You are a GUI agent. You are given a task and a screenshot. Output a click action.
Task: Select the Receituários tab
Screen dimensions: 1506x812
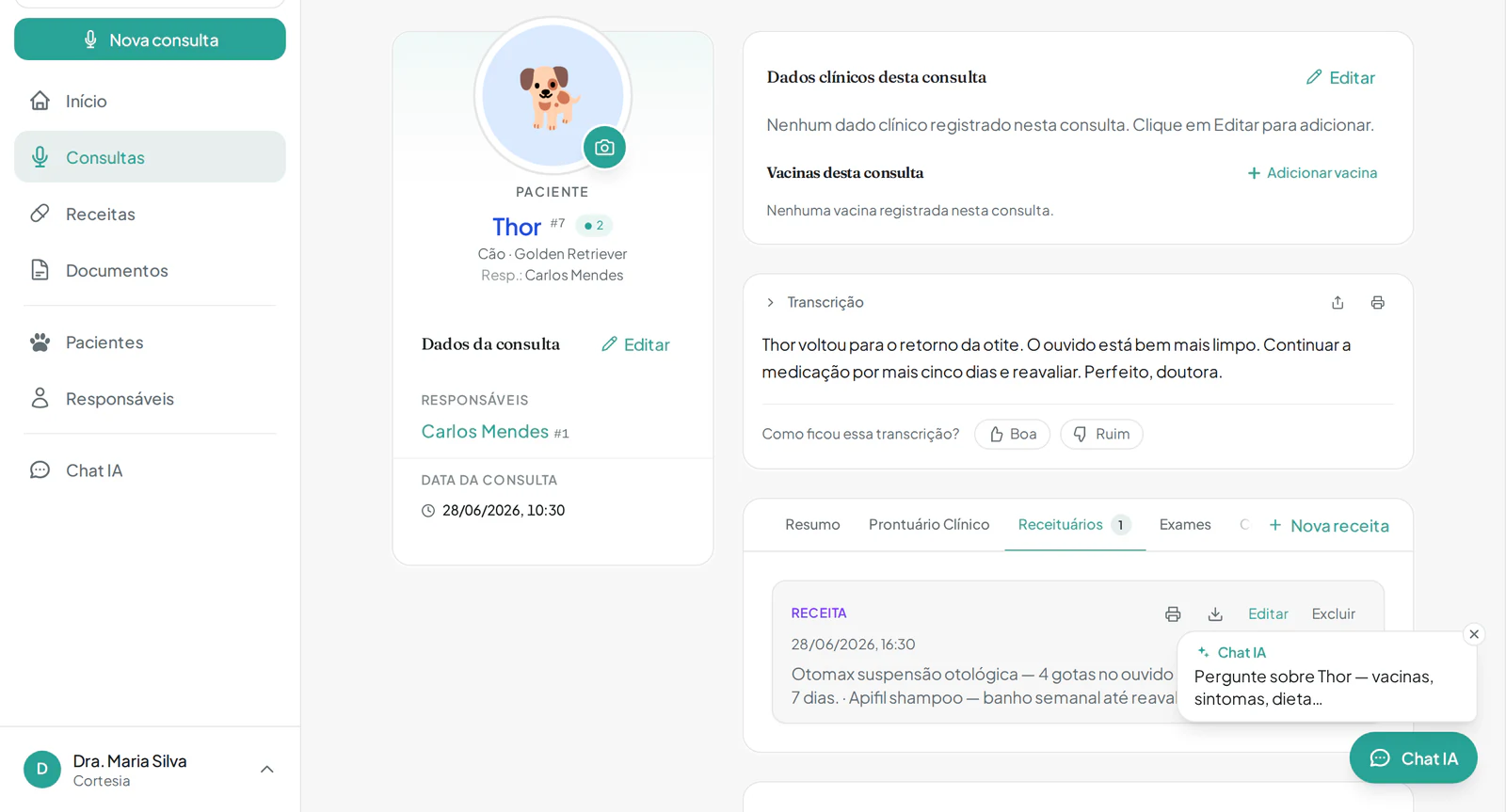pos(1074,524)
